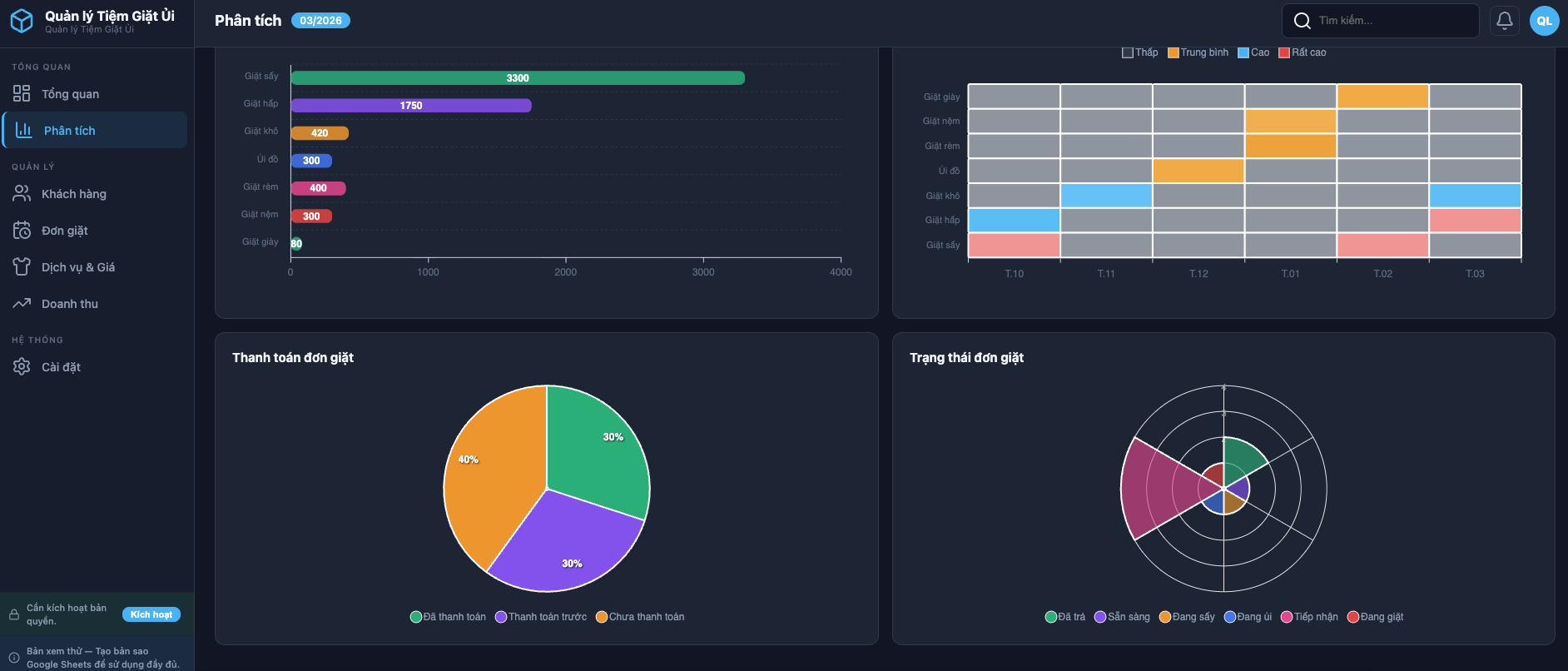The image size is (1568, 671).
Task: Click the Doanh thu trend icon
Action: [x=22, y=304]
